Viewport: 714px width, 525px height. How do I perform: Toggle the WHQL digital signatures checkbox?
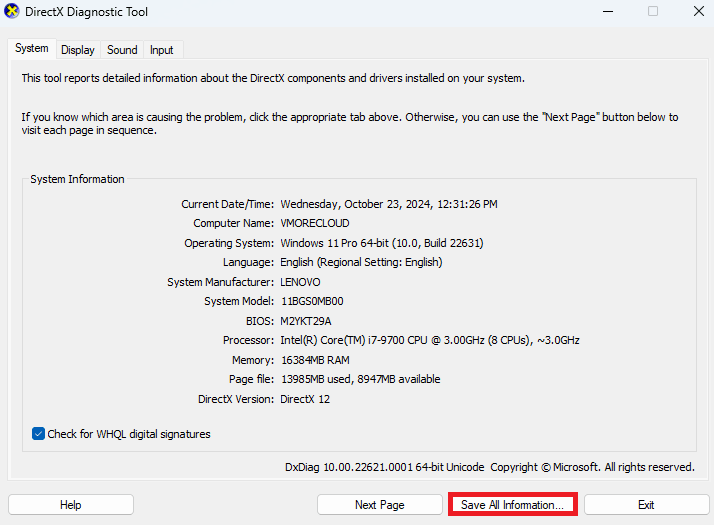(38, 433)
